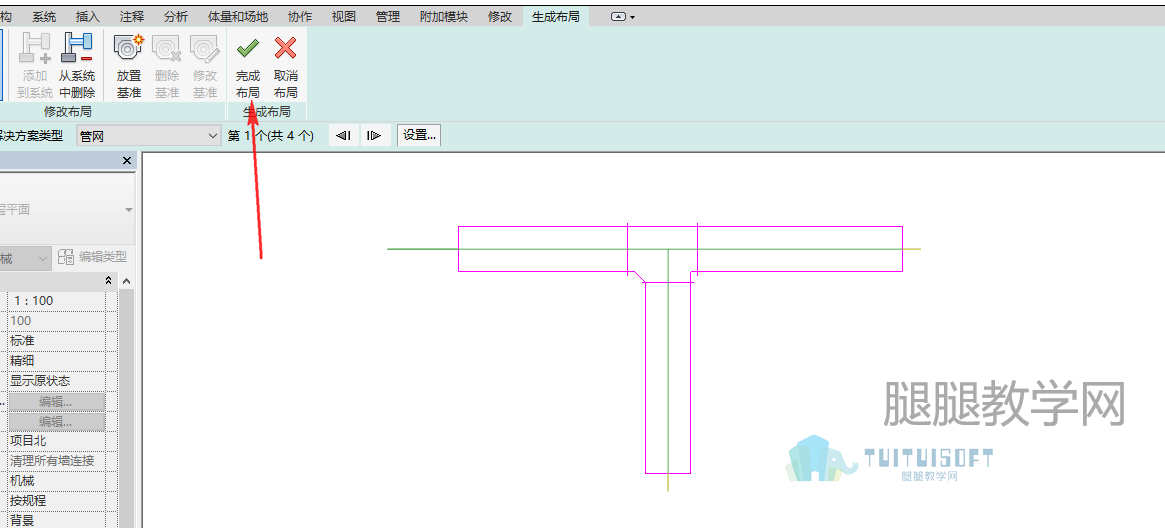Expand the ribbon minimize options dropdown
Screen dimensions: 1165x528
tap(623, 16)
